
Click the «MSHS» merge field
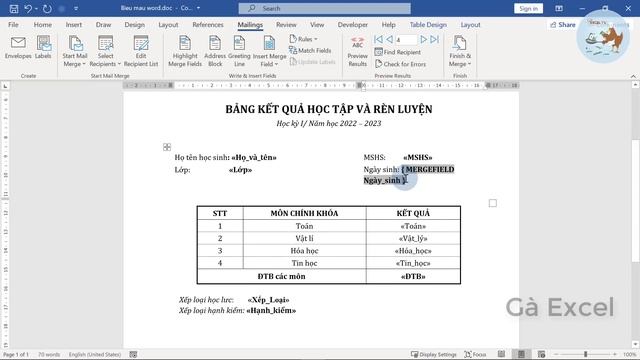pos(418,157)
